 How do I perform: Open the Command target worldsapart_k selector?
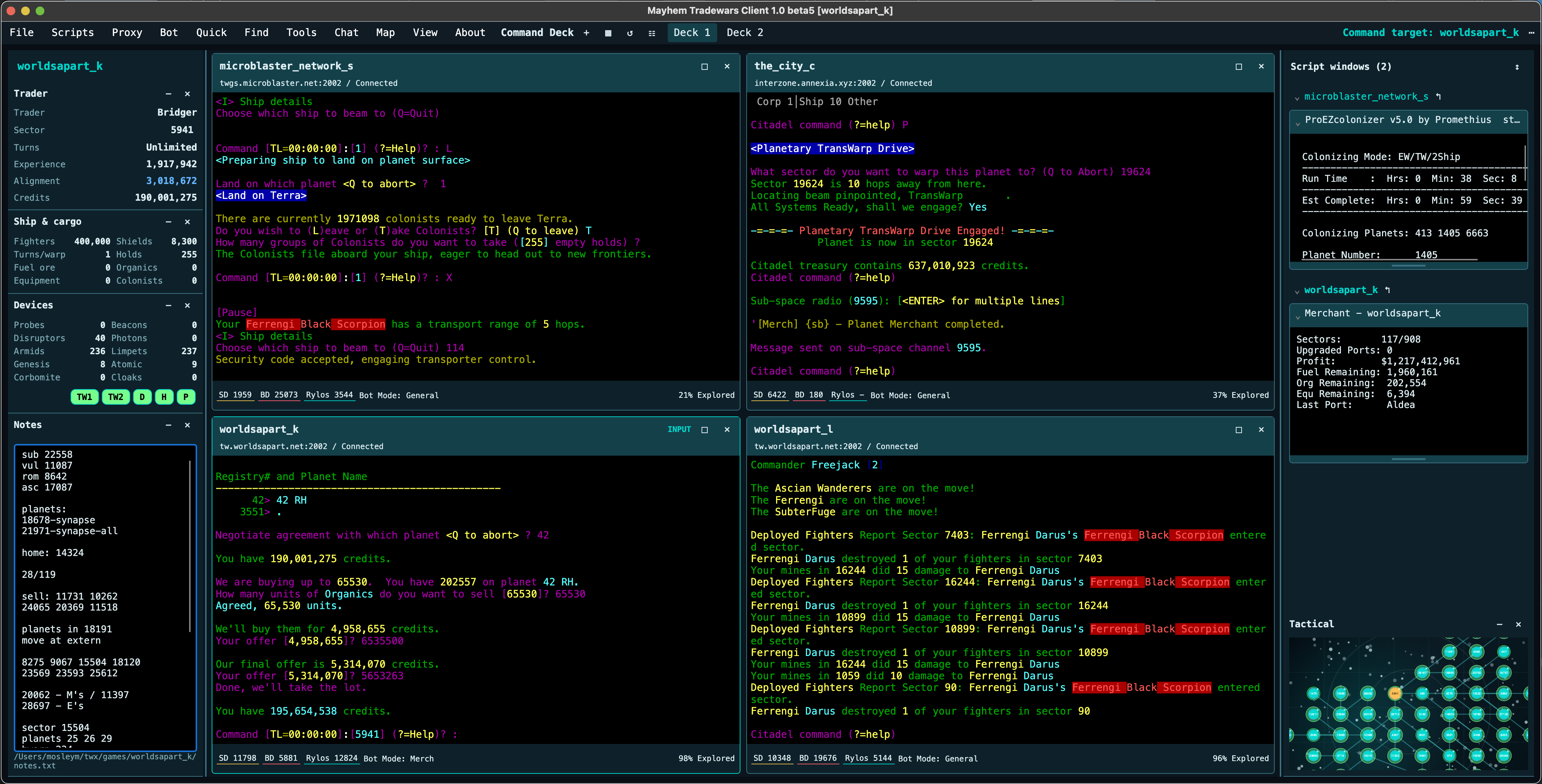click(x=1430, y=33)
